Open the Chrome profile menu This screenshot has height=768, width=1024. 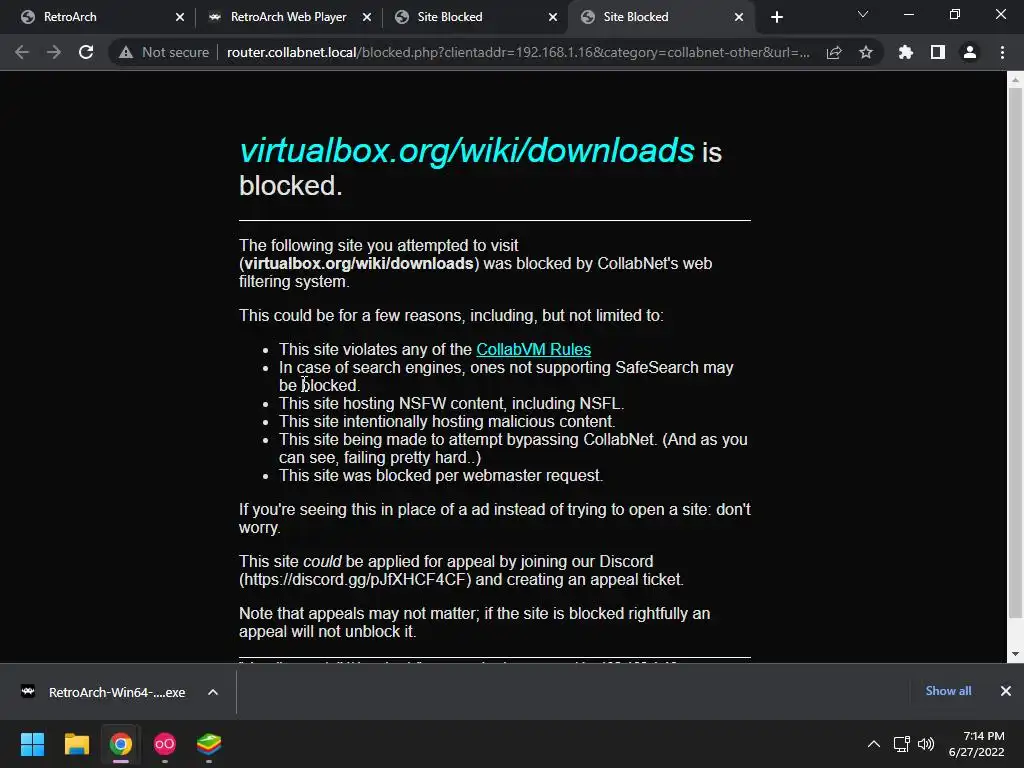tap(970, 52)
